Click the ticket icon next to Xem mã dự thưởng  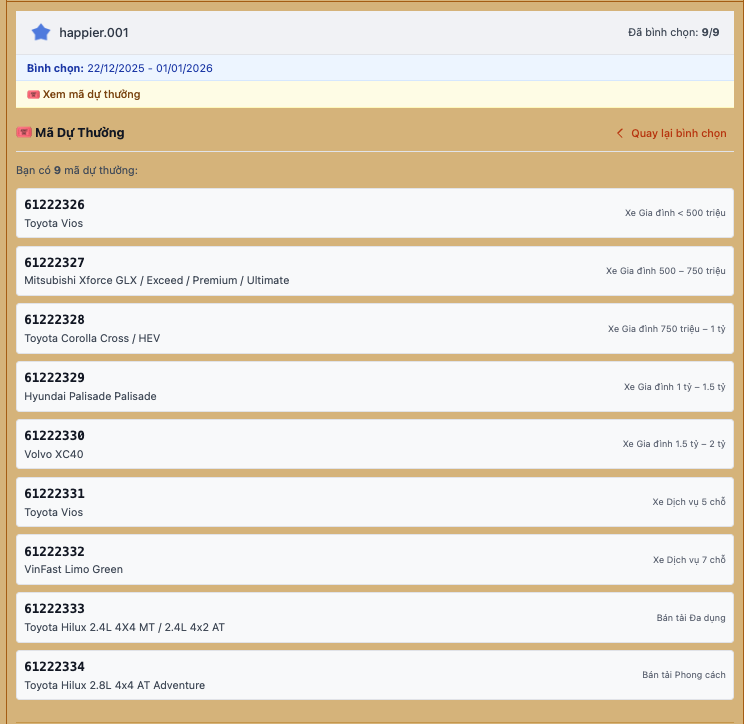[x=33, y=94]
